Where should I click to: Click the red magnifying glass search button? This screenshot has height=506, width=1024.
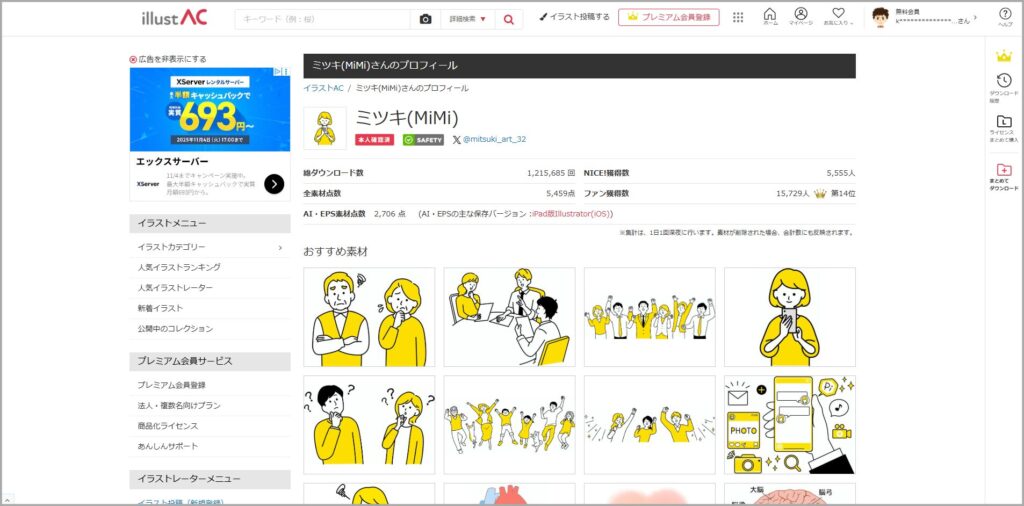coord(508,19)
